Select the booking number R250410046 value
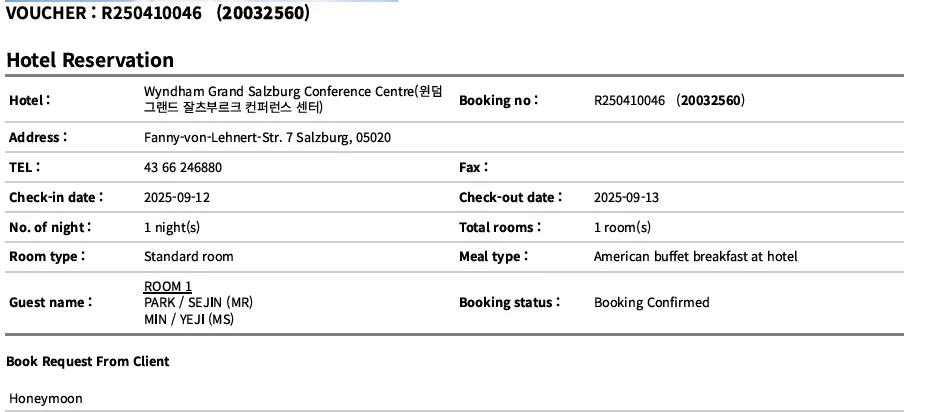 tap(669, 100)
